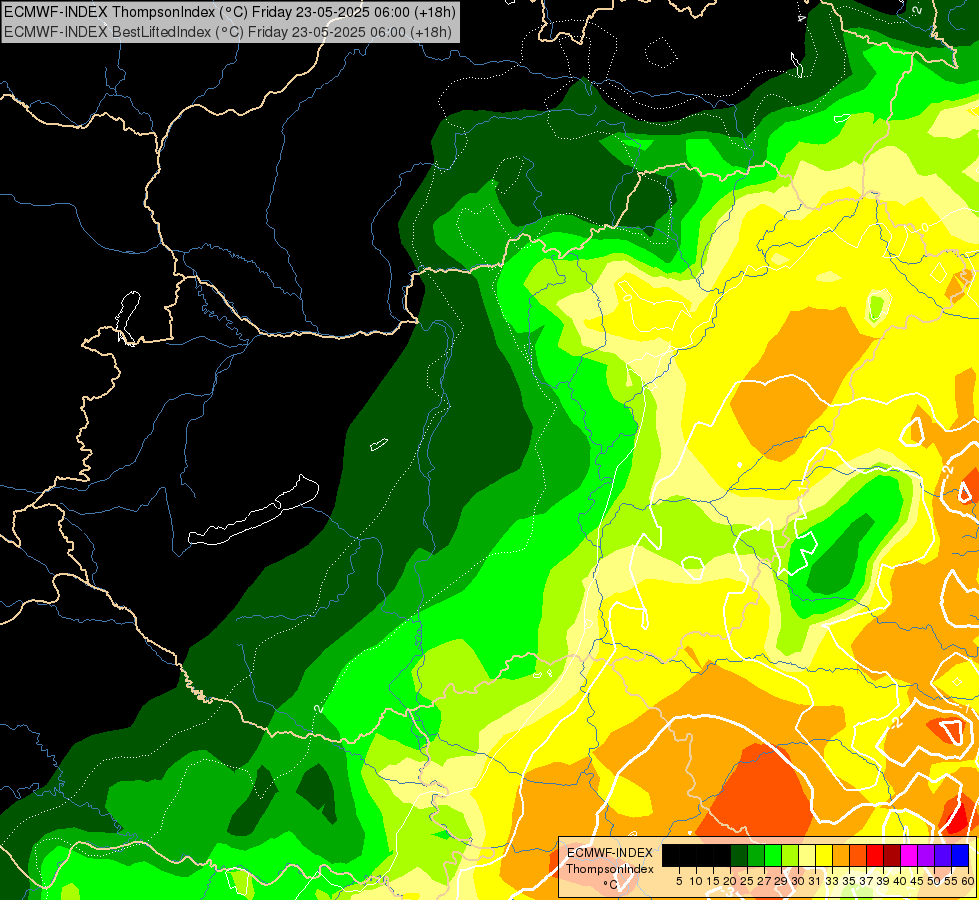Click the legend tick value 10
Image resolution: width=979 pixels, height=900 pixels.
click(x=696, y=881)
